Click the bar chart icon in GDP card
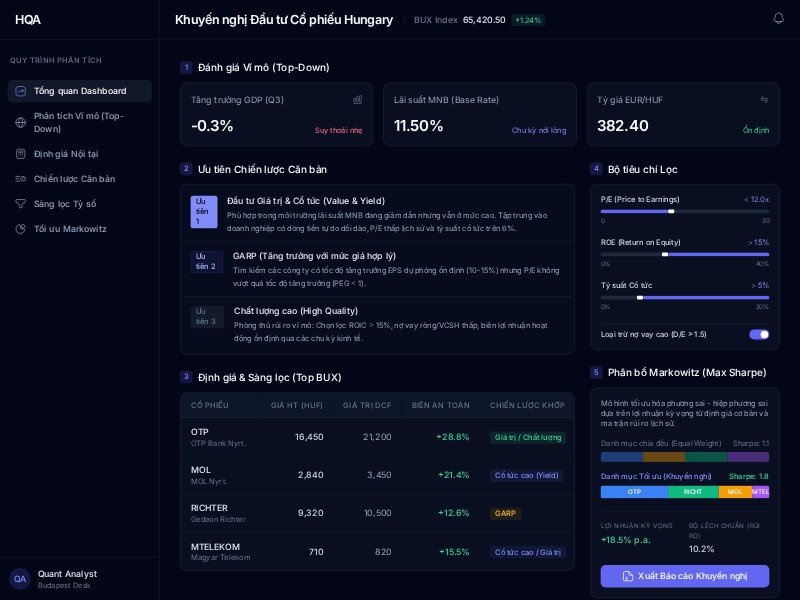Screen dimensions: 800x600 click(x=357, y=100)
